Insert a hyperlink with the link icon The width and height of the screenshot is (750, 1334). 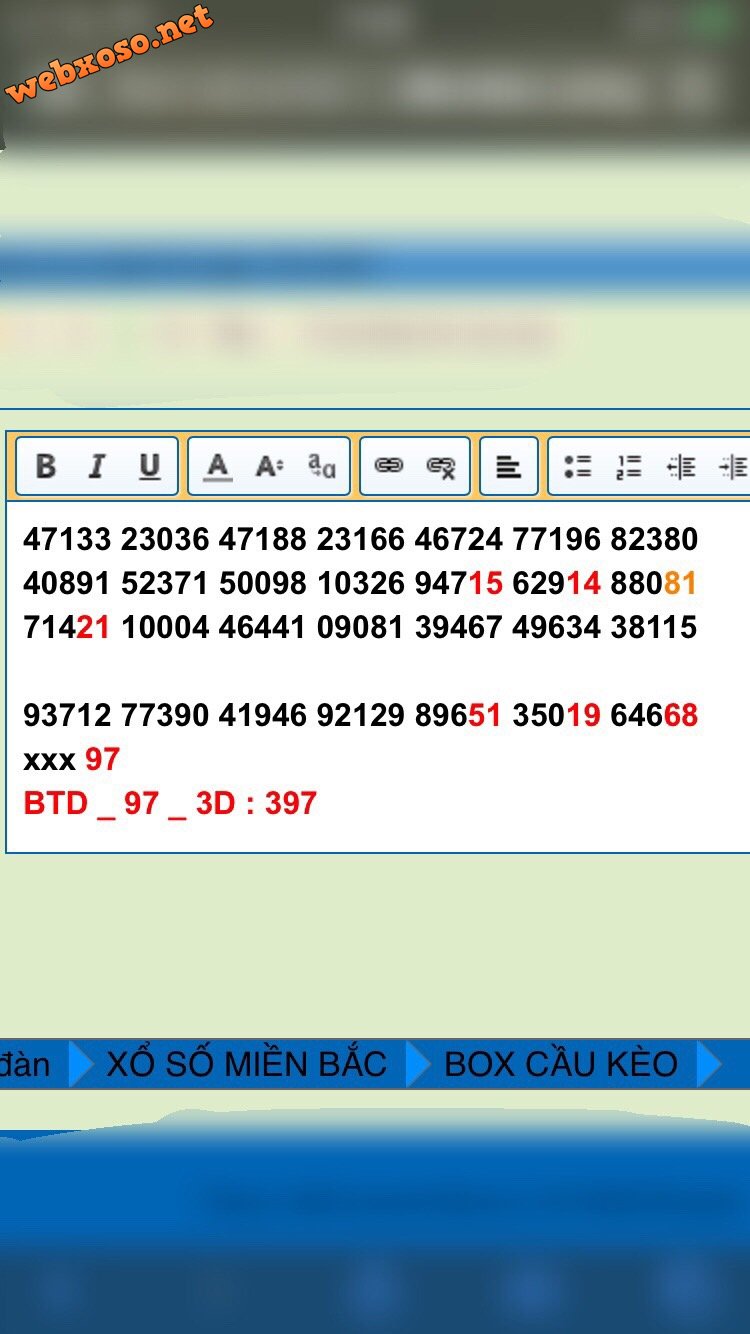pyautogui.click(x=388, y=466)
